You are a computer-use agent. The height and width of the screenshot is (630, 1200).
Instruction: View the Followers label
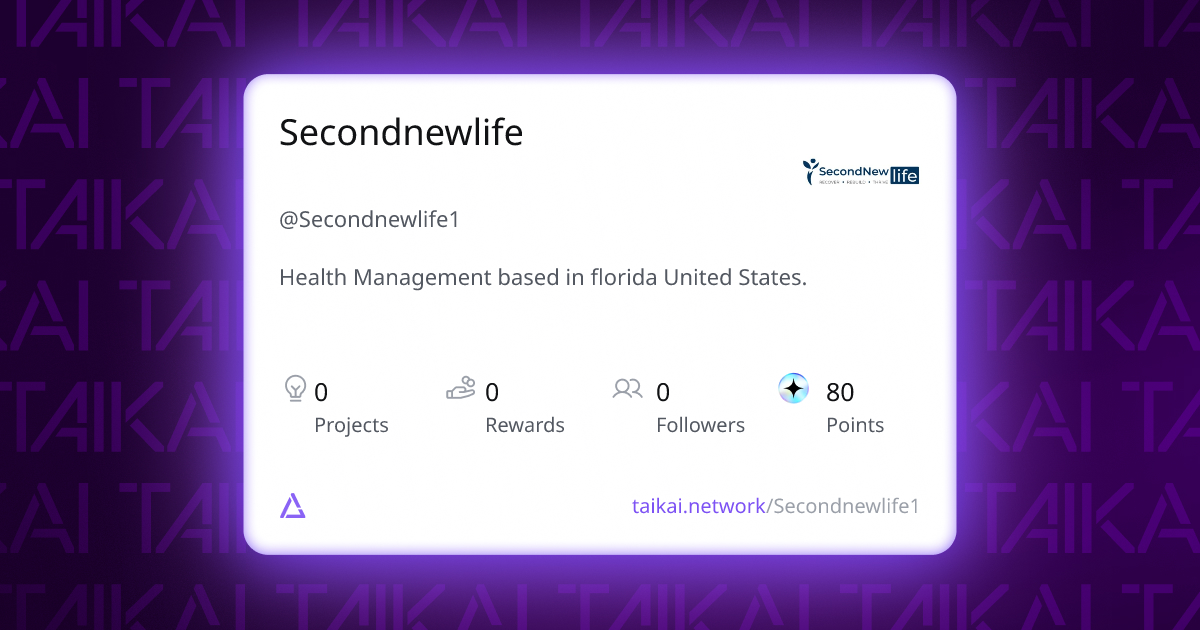pyautogui.click(x=700, y=425)
